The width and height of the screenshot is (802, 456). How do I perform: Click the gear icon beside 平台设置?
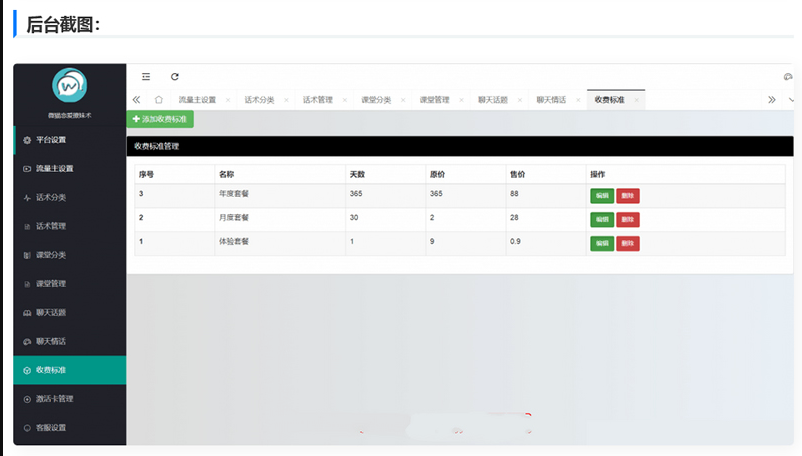pos(27,140)
